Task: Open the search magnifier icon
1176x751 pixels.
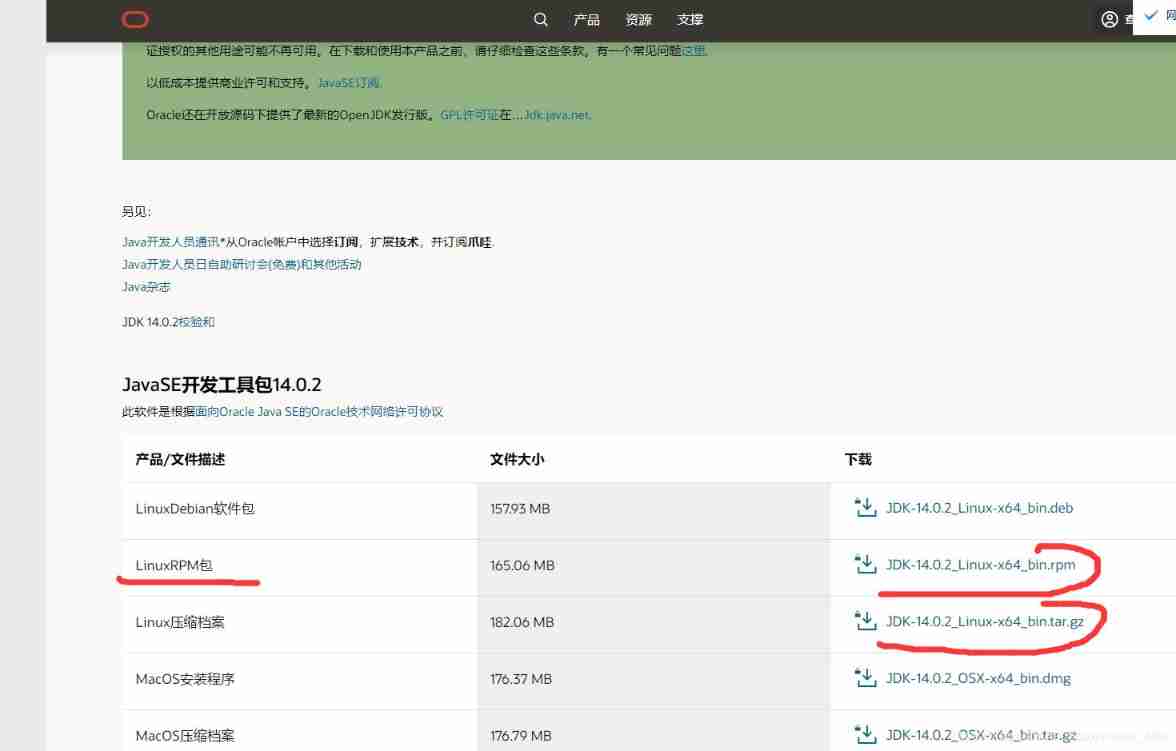Action: click(x=541, y=20)
